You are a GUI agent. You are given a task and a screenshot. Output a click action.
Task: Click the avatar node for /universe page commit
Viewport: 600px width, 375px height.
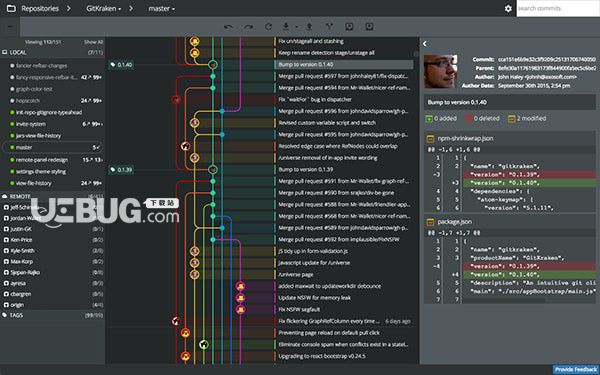[x=194, y=274]
